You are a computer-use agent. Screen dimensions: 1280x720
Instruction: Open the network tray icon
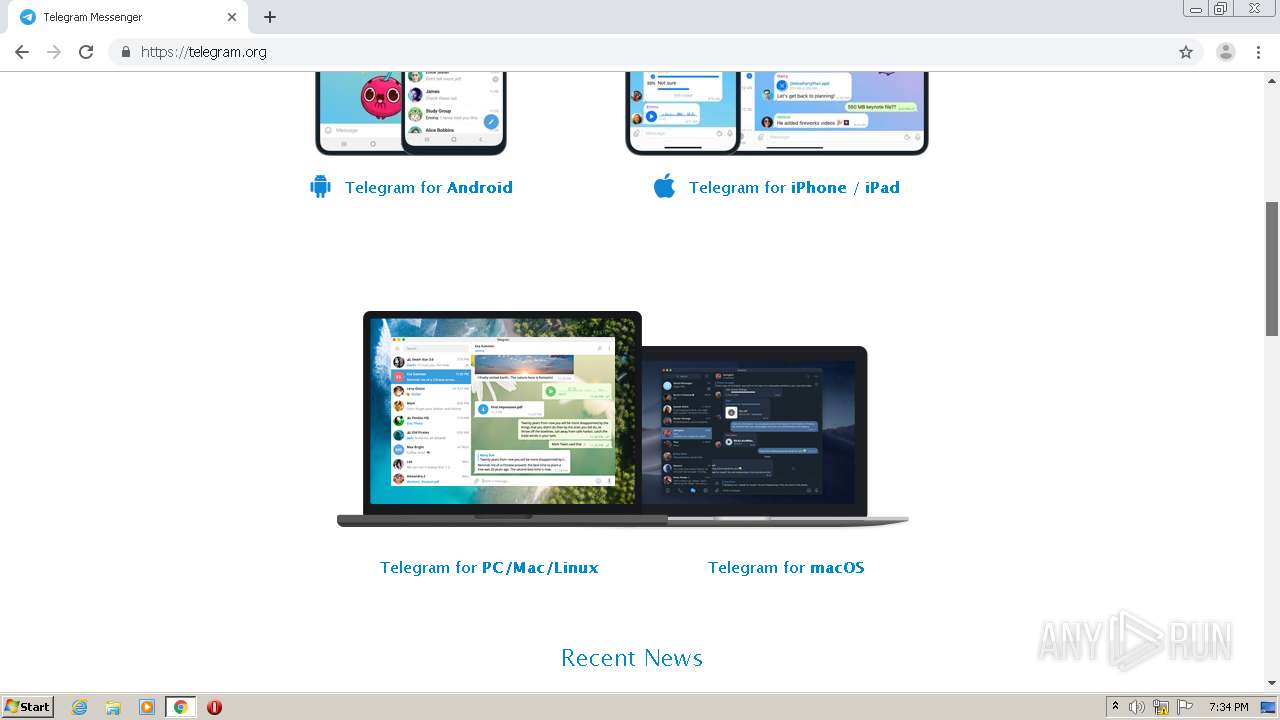pyautogui.click(x=1161, y=707)
